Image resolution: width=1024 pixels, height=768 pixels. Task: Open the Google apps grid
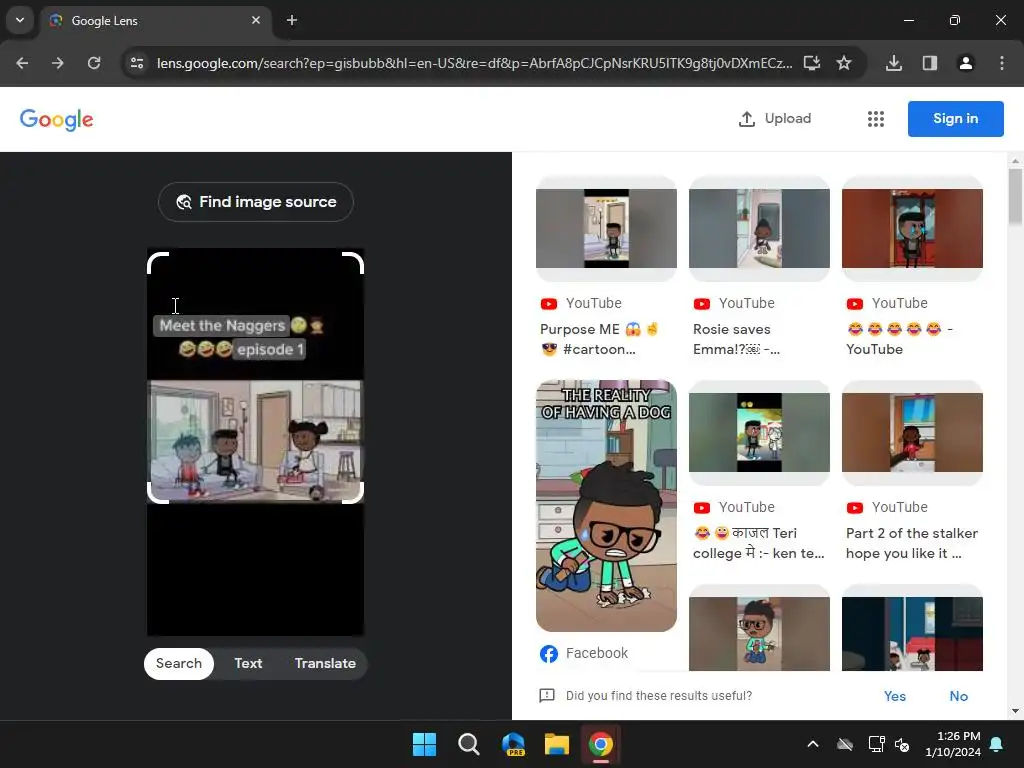coord(876,119)
